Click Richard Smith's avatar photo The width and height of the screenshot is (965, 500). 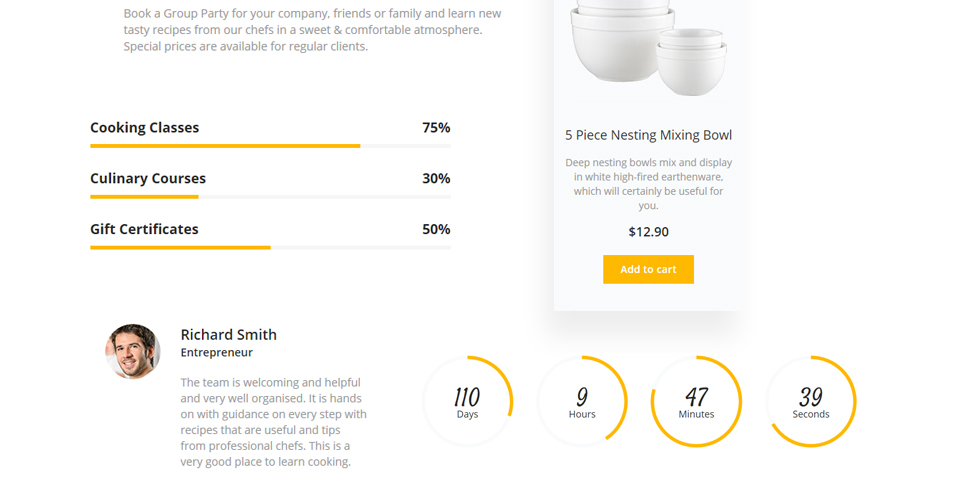132,352
